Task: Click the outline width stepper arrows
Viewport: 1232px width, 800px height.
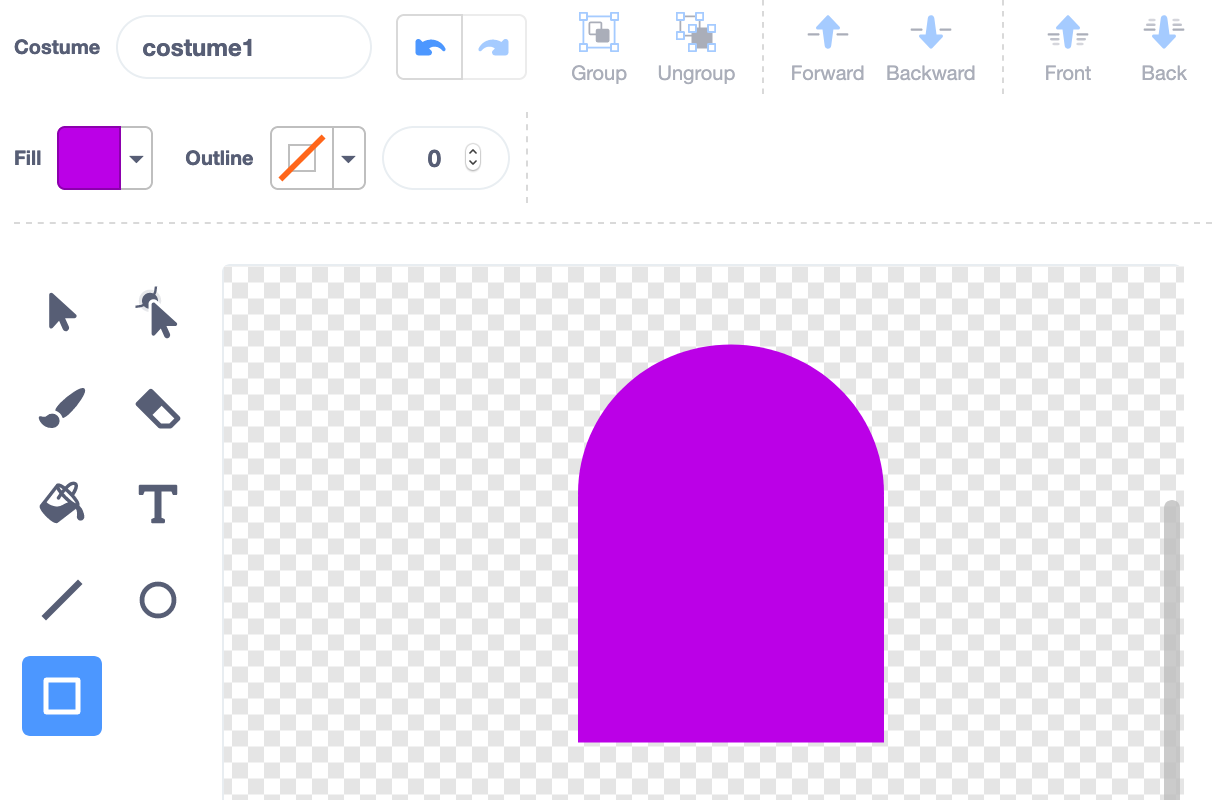Action: click(x=473, y=158)
